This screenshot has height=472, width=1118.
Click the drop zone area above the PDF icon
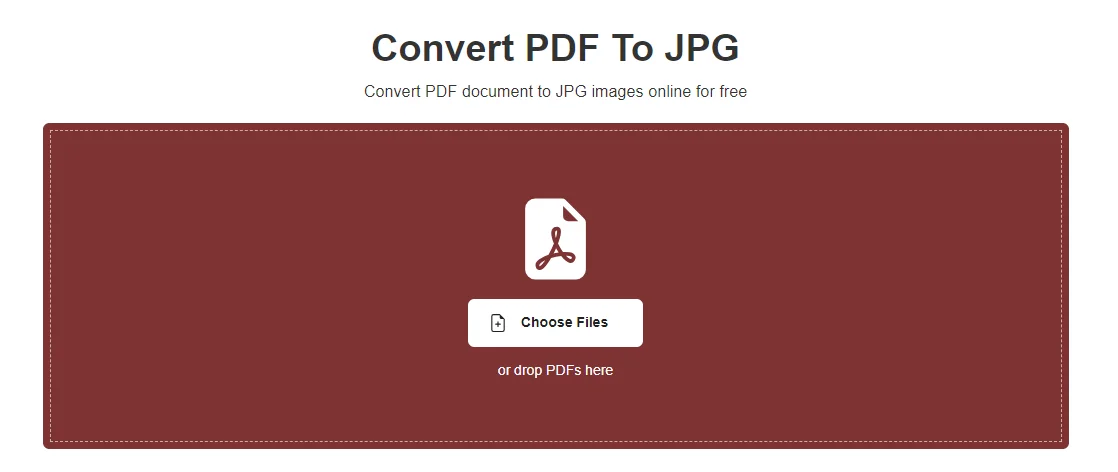point(555,164)
